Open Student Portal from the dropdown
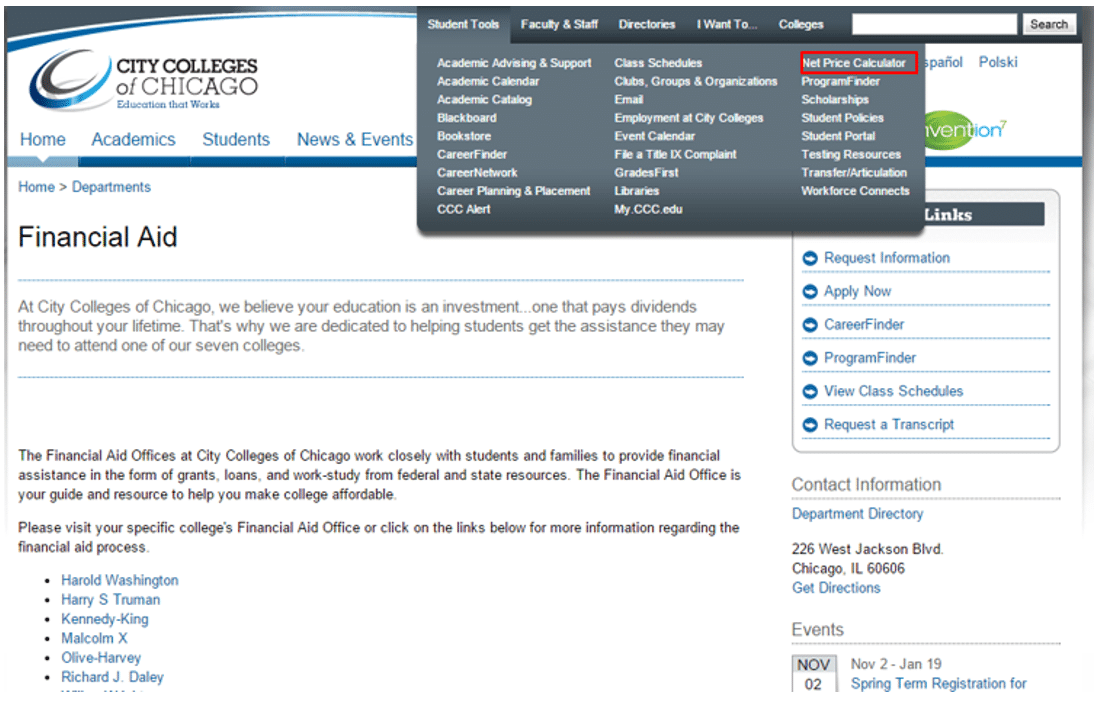The image size is (1101, 705). [x=838, y=136]
